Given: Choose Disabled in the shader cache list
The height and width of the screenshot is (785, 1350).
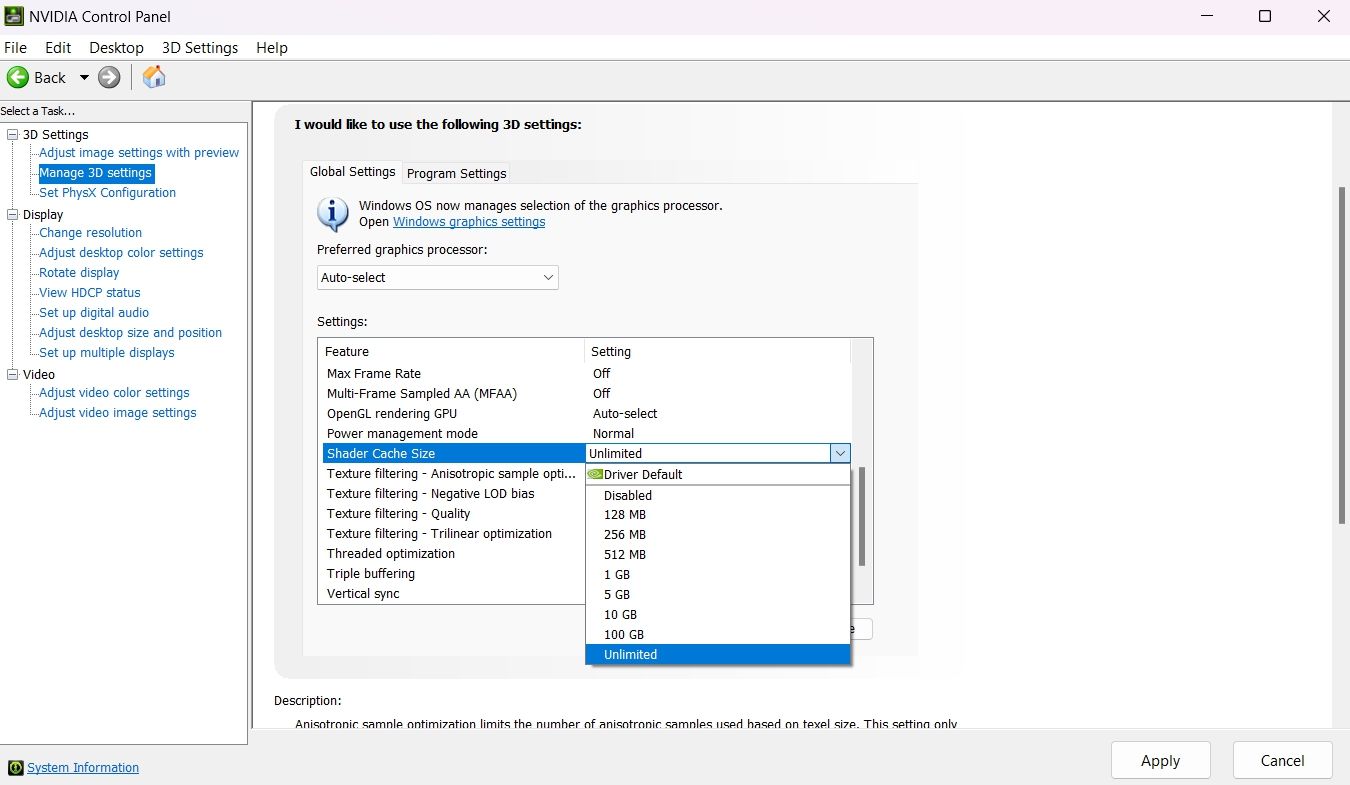Looking at the screenshot, I should pos(627,495).
